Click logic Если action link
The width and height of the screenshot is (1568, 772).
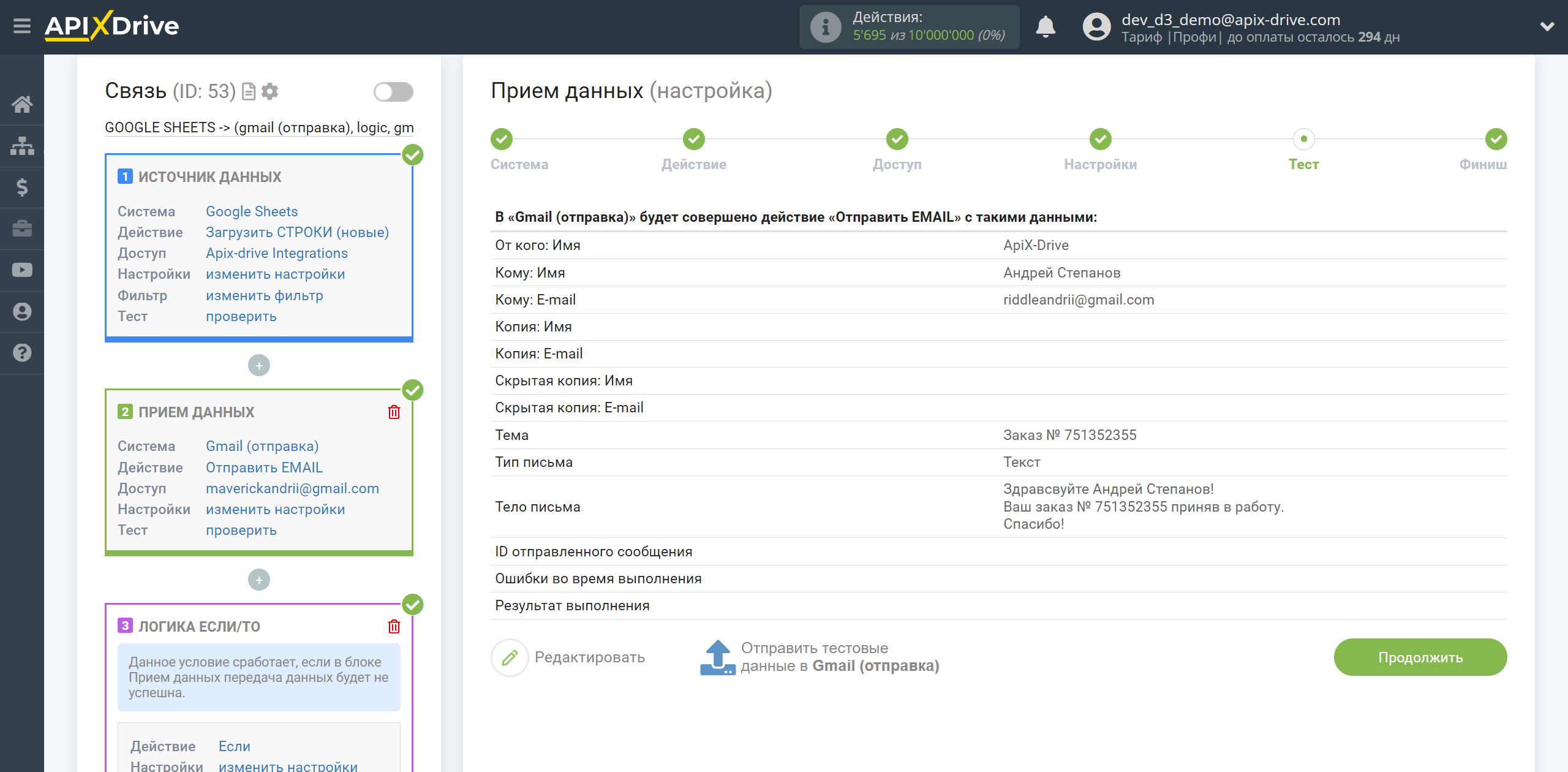click(235, 746)
